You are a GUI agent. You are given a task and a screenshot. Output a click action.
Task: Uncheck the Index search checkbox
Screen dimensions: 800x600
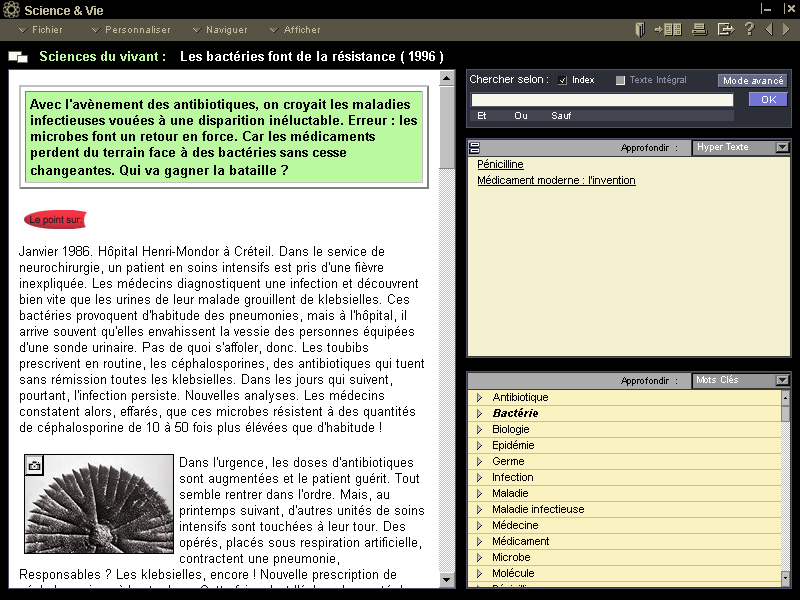[562, 81]
